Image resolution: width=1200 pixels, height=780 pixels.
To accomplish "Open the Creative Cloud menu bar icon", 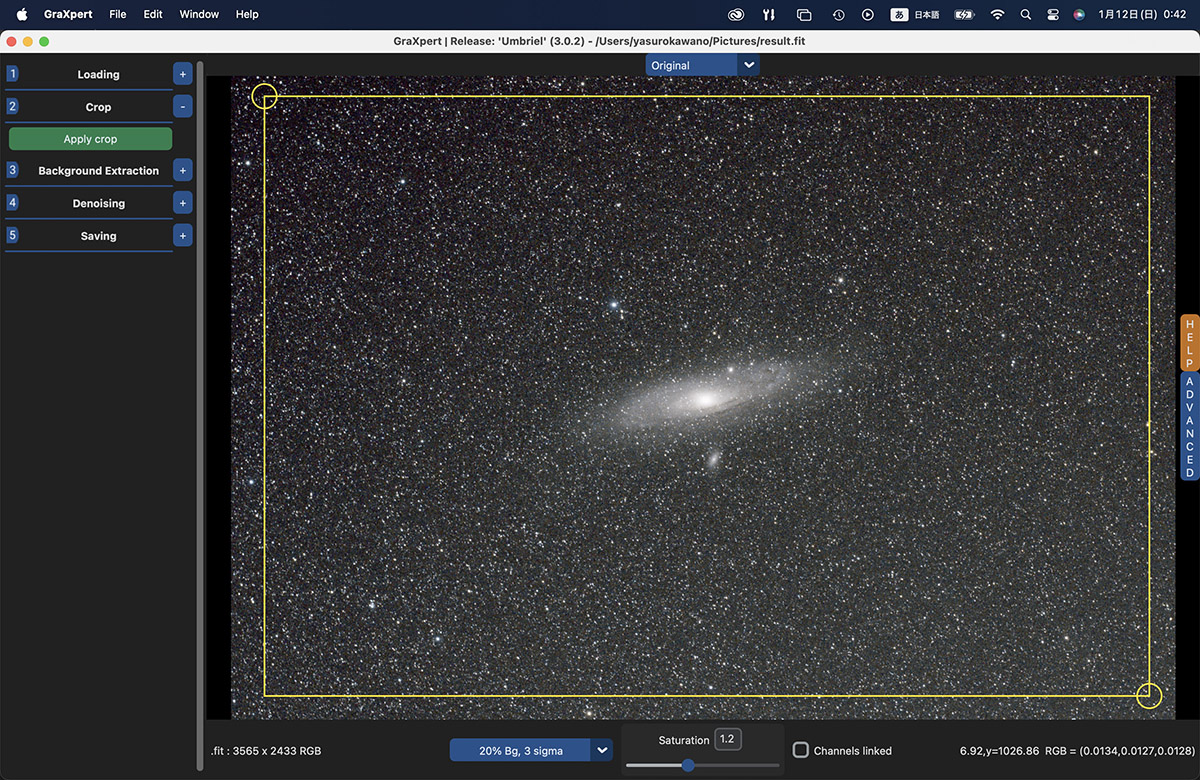I will click(x=736, y=15).
